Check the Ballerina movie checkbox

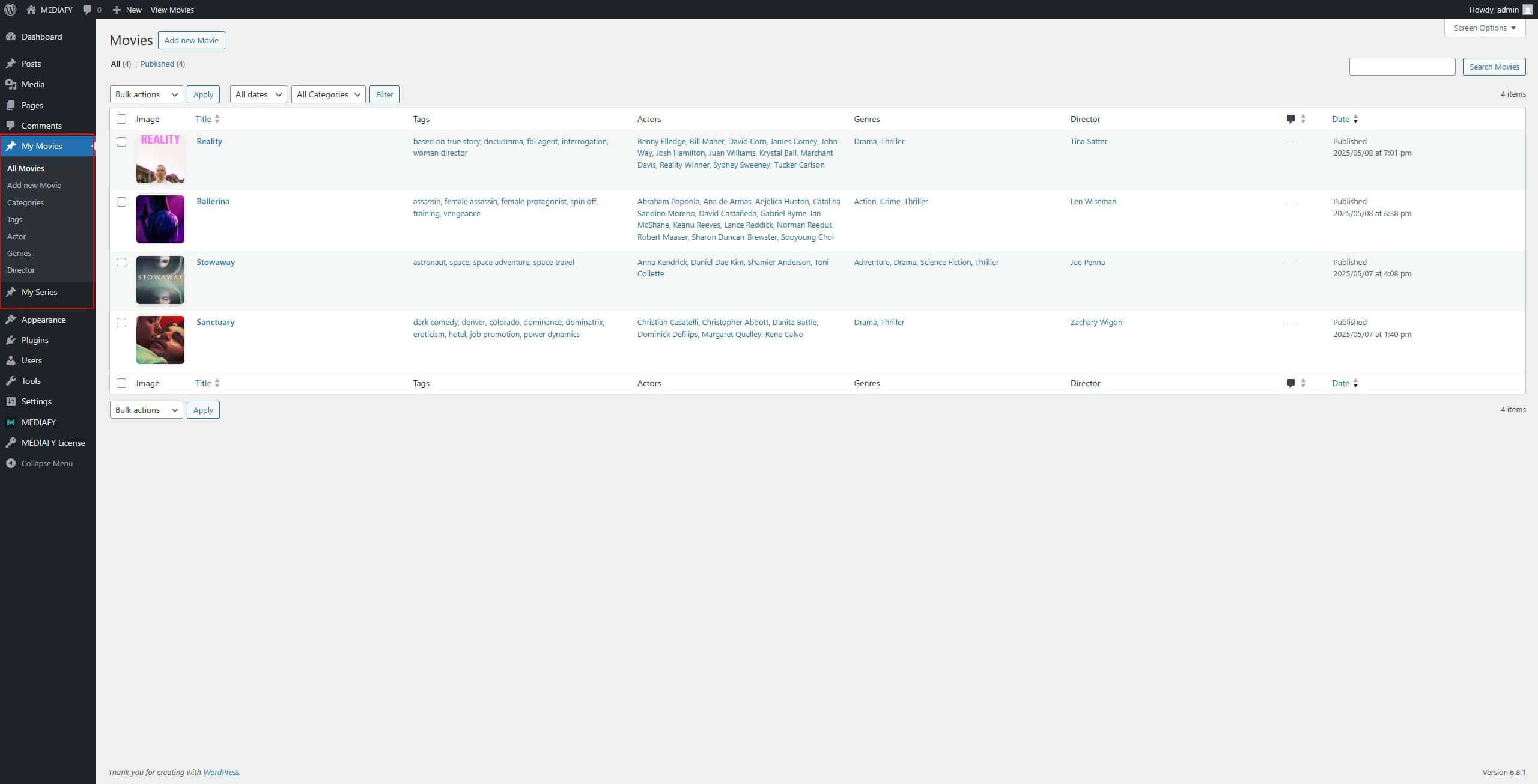[x=121, y=202]
